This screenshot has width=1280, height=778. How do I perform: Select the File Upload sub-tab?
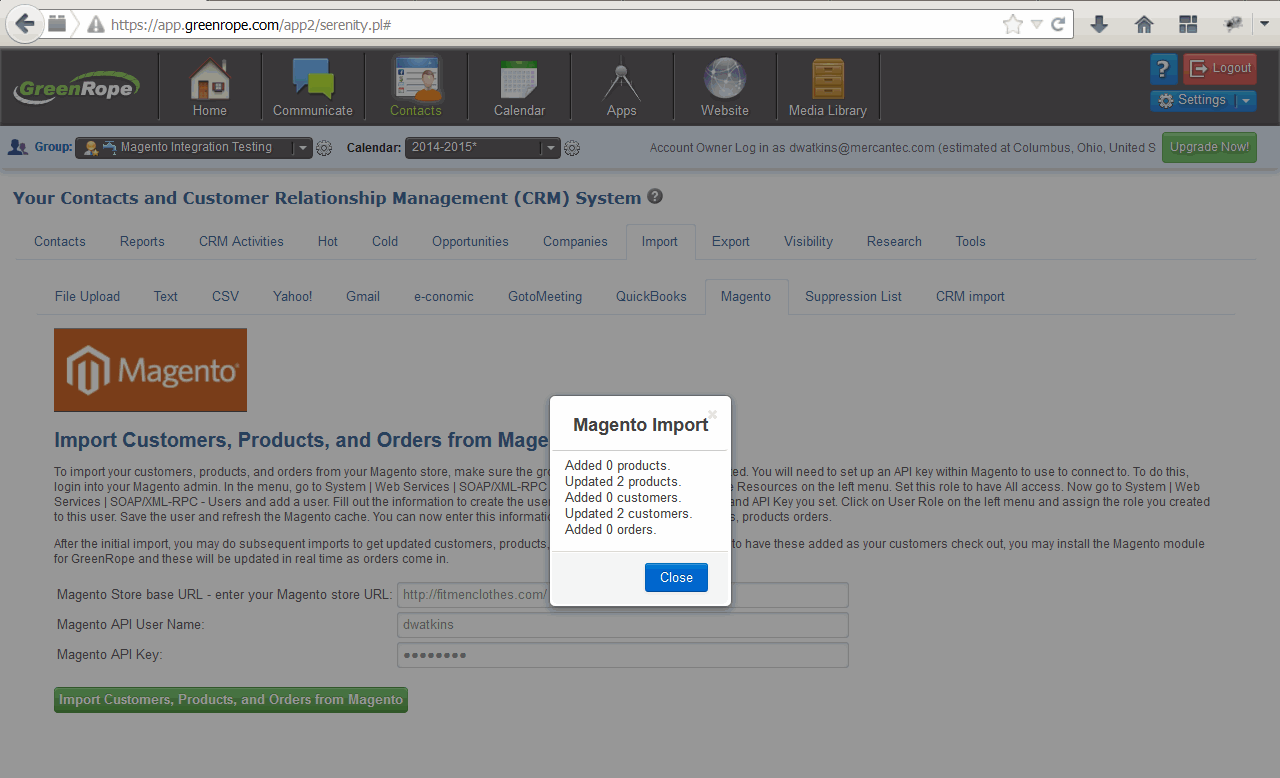87,296
